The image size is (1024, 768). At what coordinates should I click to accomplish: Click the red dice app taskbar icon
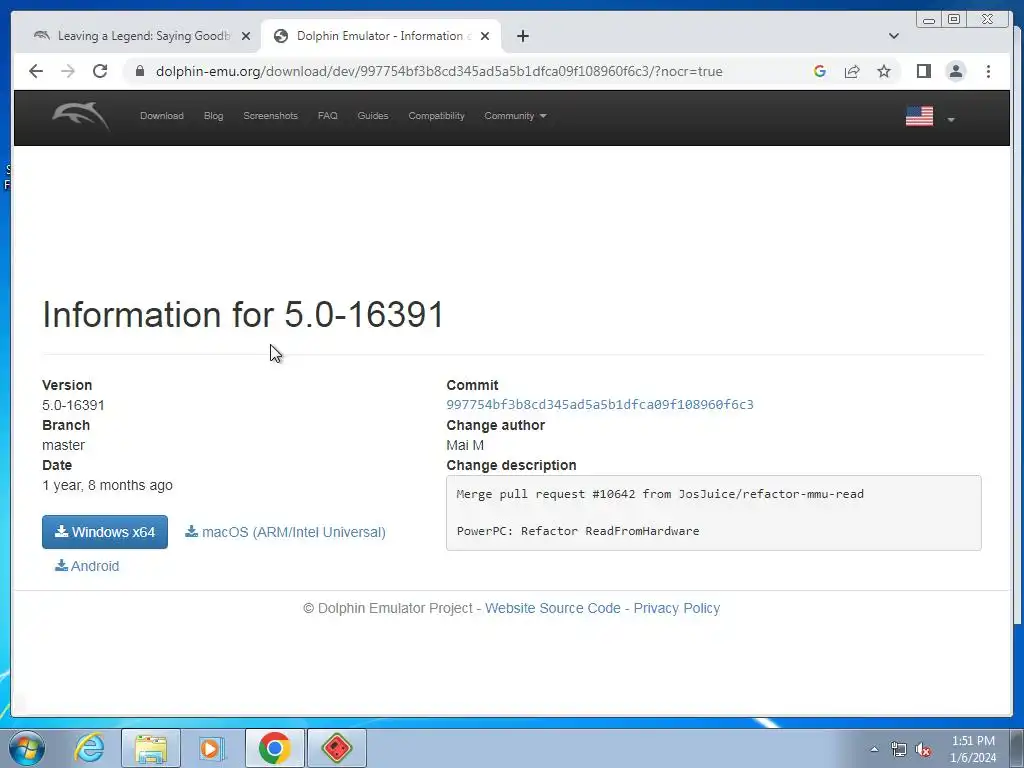[x=336, y=748]
